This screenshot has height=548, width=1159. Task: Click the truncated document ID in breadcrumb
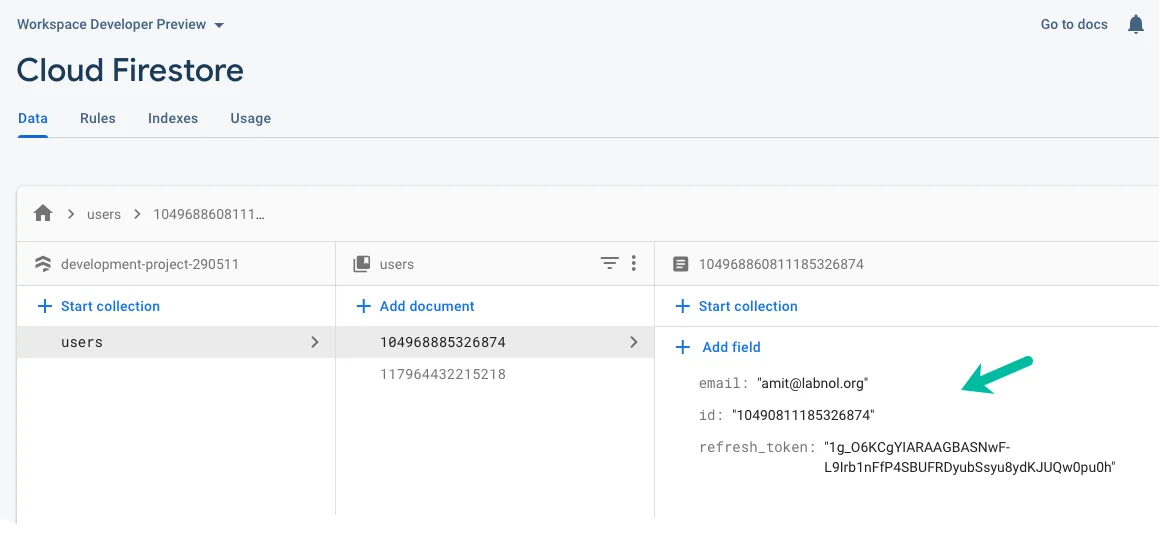tap(208, 214)
